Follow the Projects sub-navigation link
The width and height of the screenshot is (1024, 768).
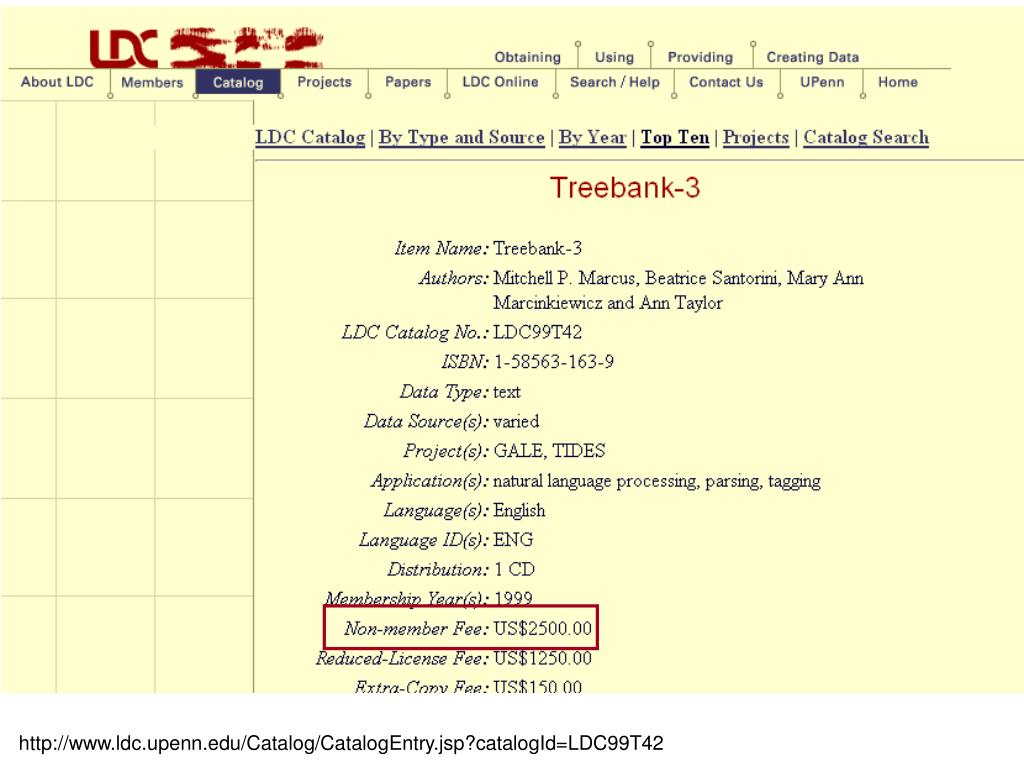[756, 138]
